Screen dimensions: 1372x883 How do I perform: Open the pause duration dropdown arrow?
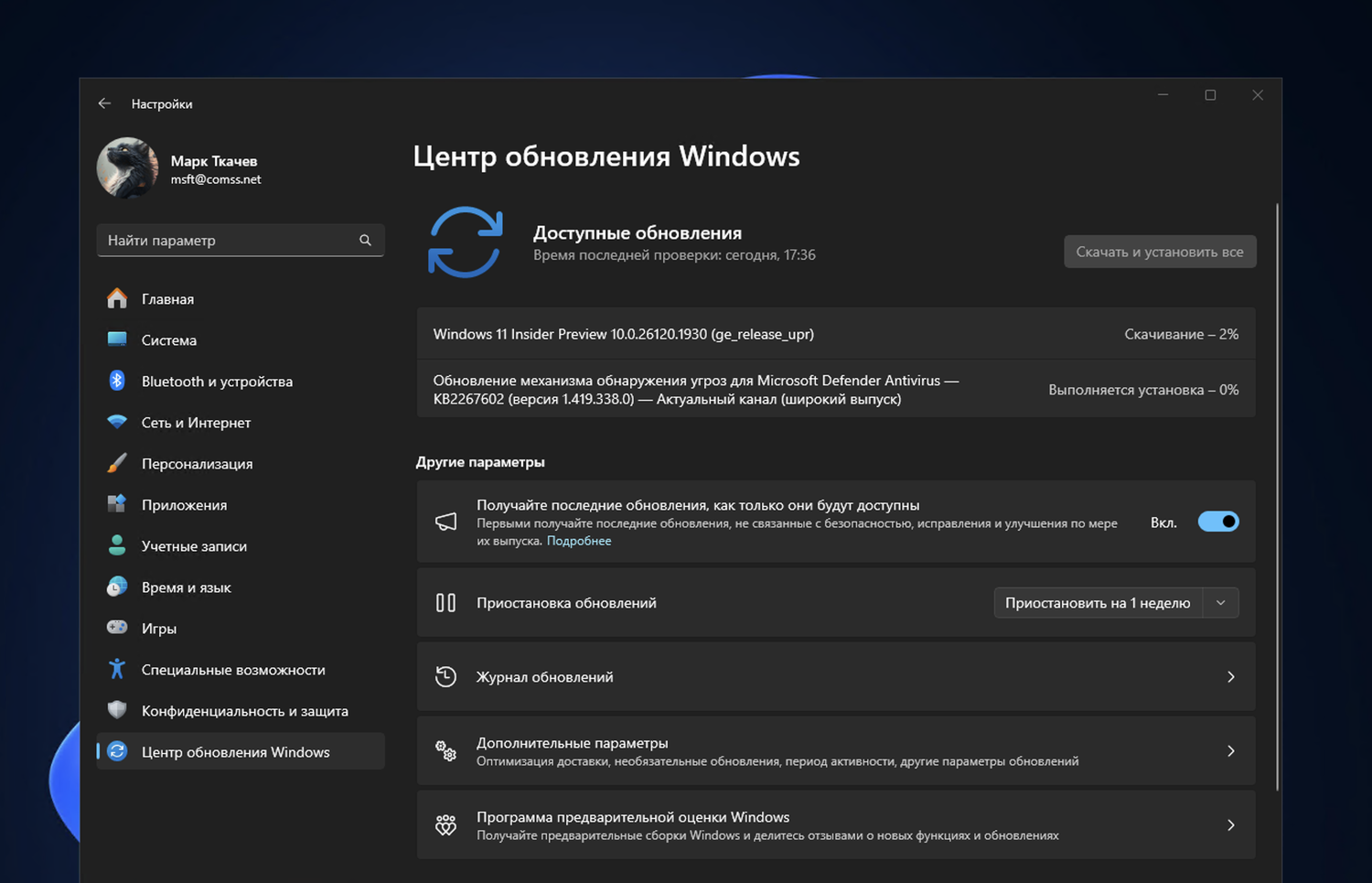pos(1220,603)
